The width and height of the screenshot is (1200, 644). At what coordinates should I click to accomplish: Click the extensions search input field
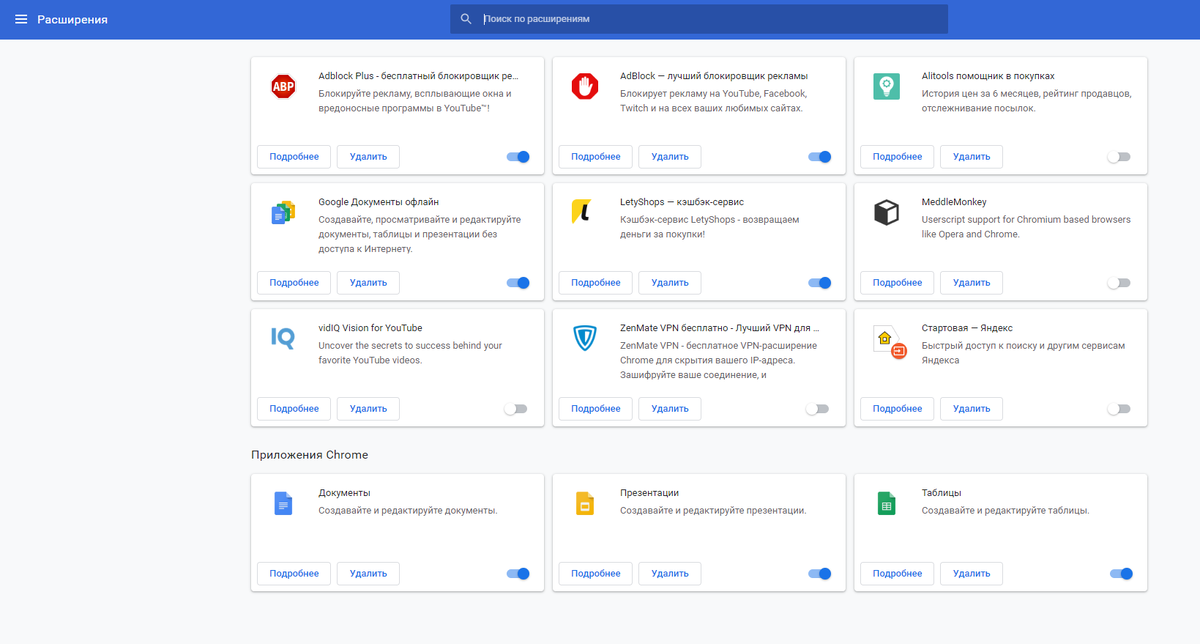click(700, 18)
